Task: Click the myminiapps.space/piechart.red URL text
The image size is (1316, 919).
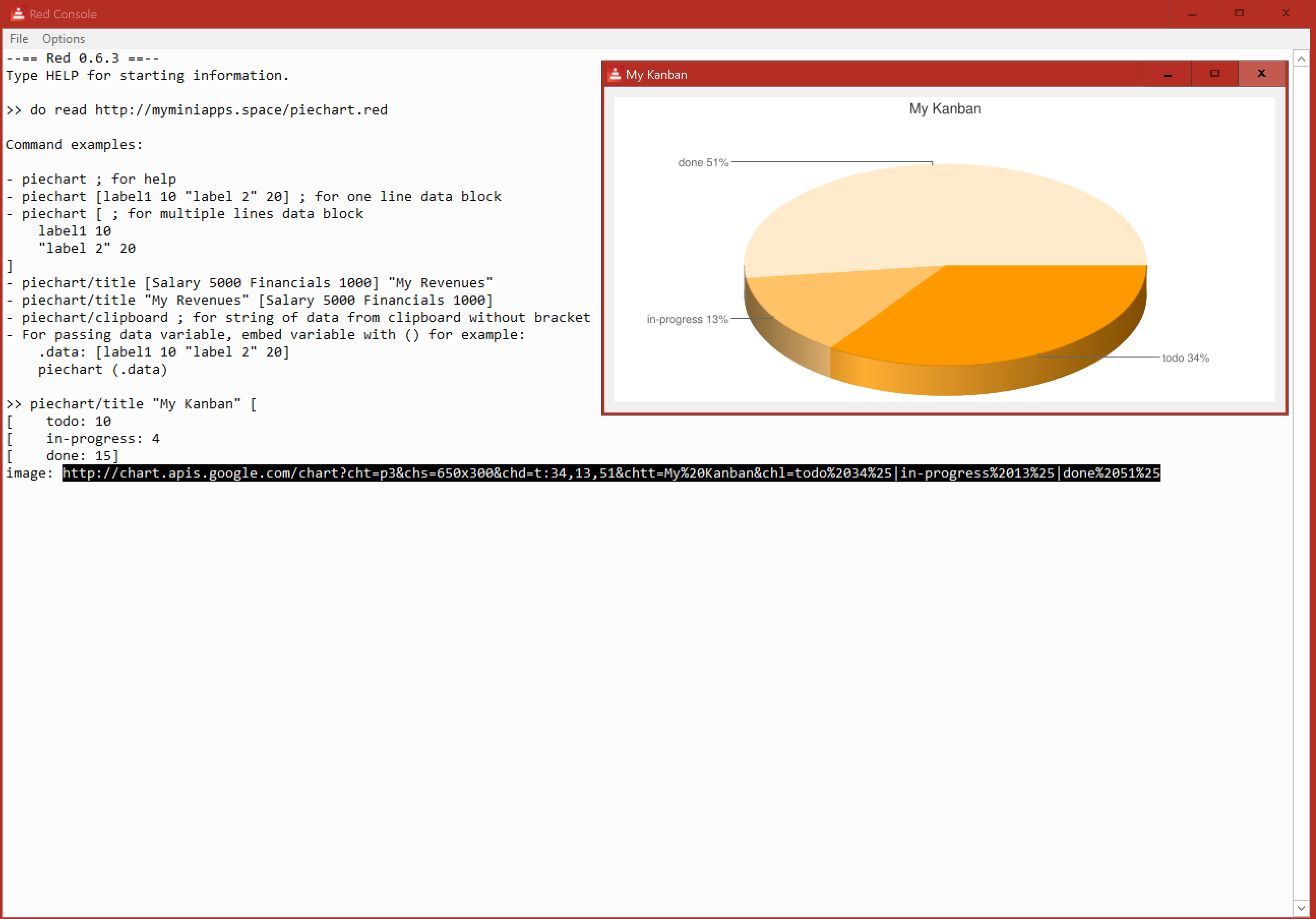Action: (241, 109)
